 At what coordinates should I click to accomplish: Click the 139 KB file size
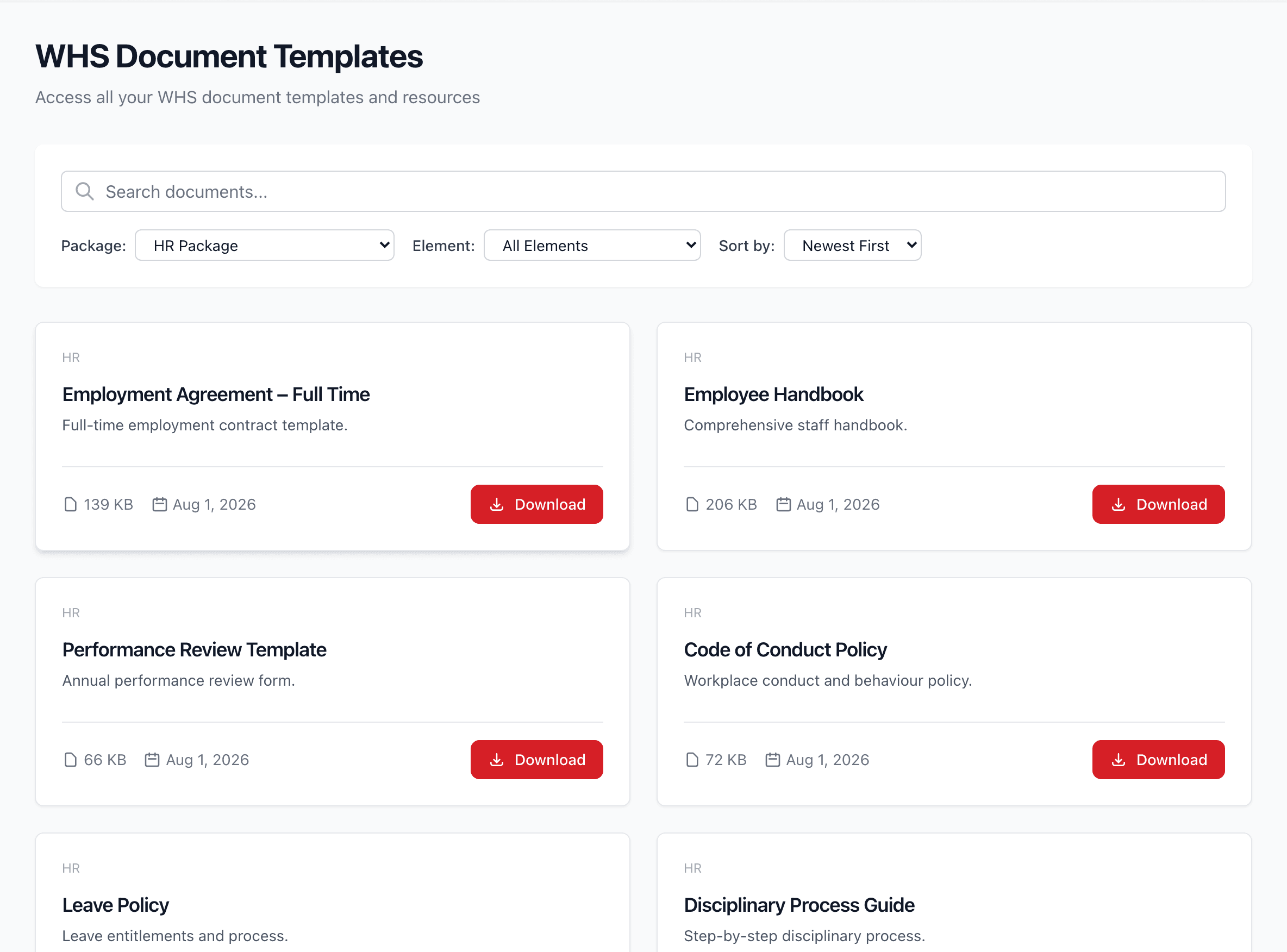pos(108,504)
